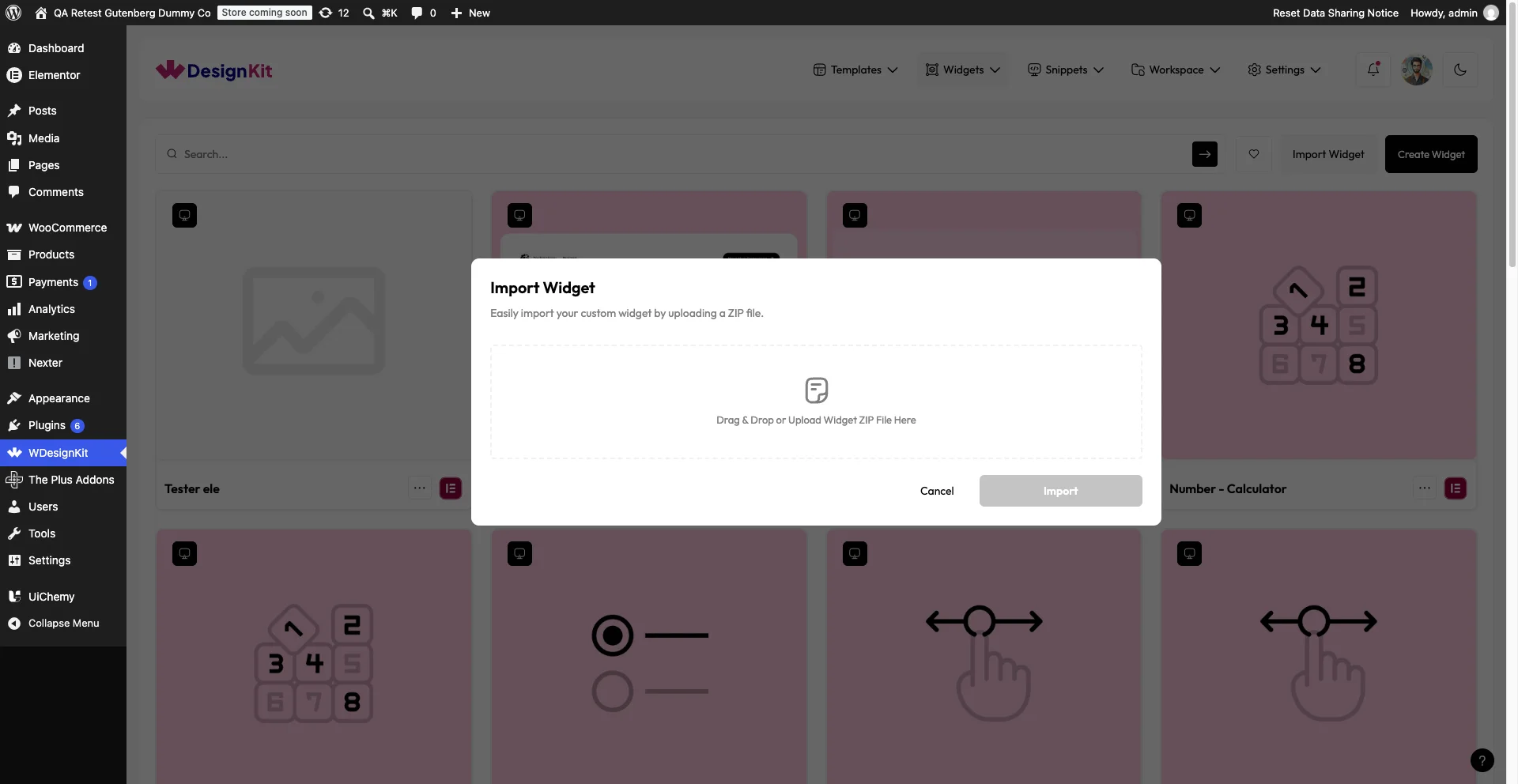Image resolution: width=1518 pixels, height=784 pixels.
Task: Expand the Settings dropdown in DesignKit header
Action: 1285,70
